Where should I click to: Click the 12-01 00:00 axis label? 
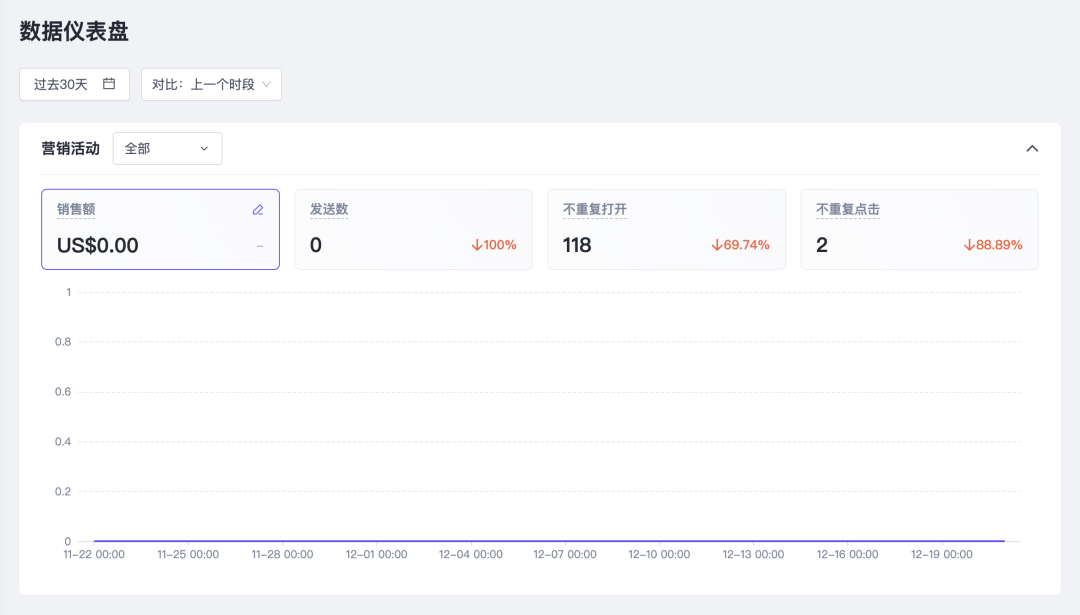(376, 554)
